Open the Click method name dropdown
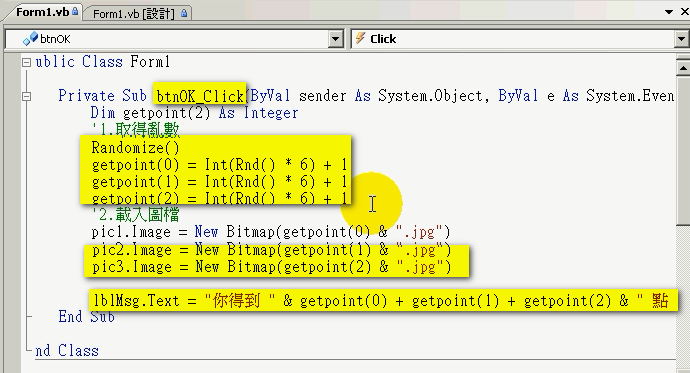This screenshot has height=373, width=690. point(682,39)
